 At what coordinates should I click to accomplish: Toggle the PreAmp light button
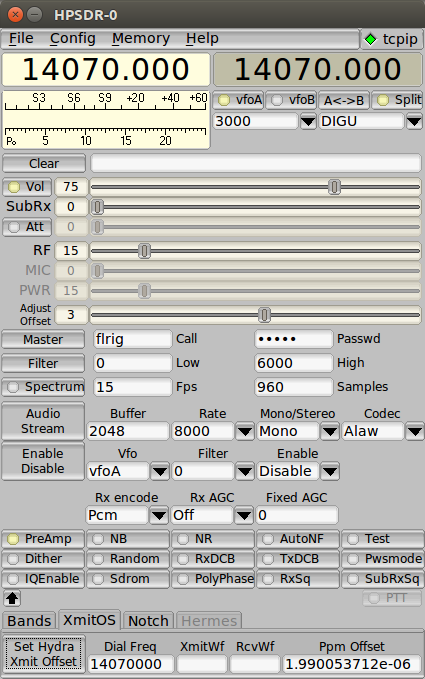pyautogui.click(x=43, y=539)
